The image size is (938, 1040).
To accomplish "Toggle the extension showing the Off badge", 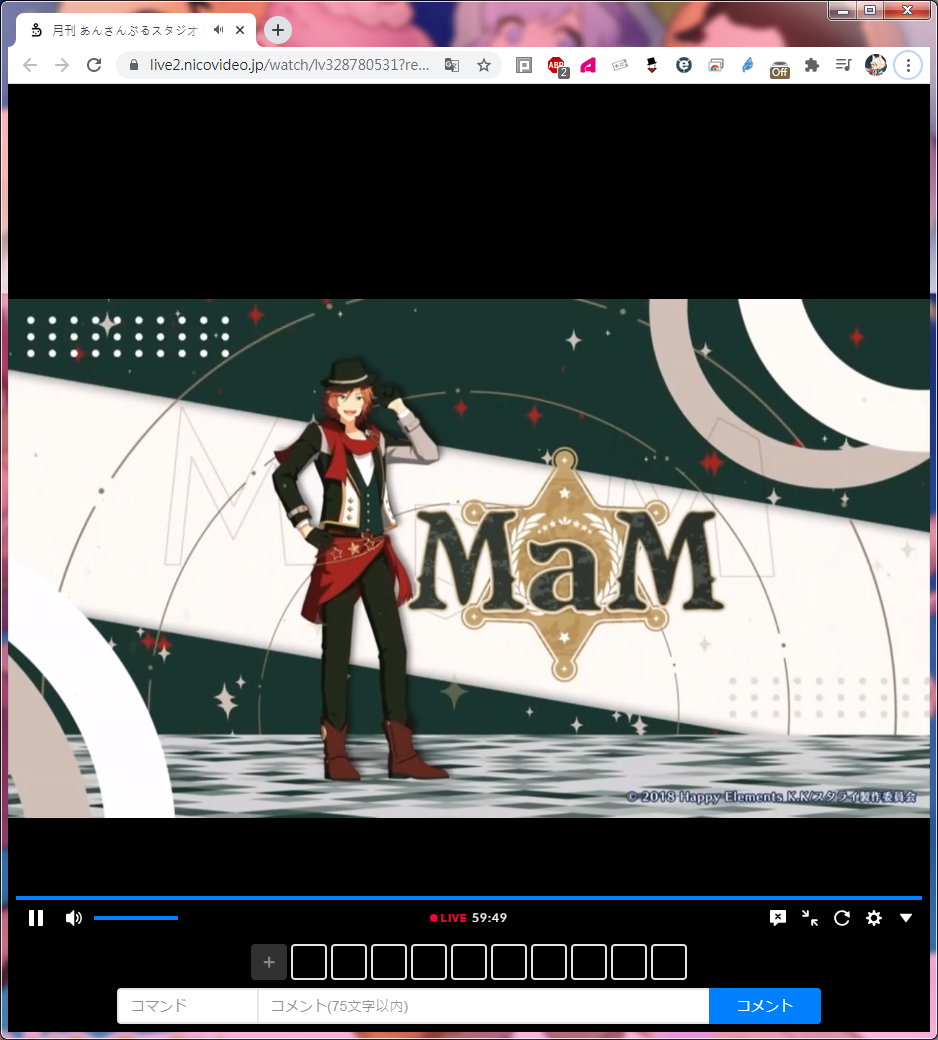I will click(779, 68).
